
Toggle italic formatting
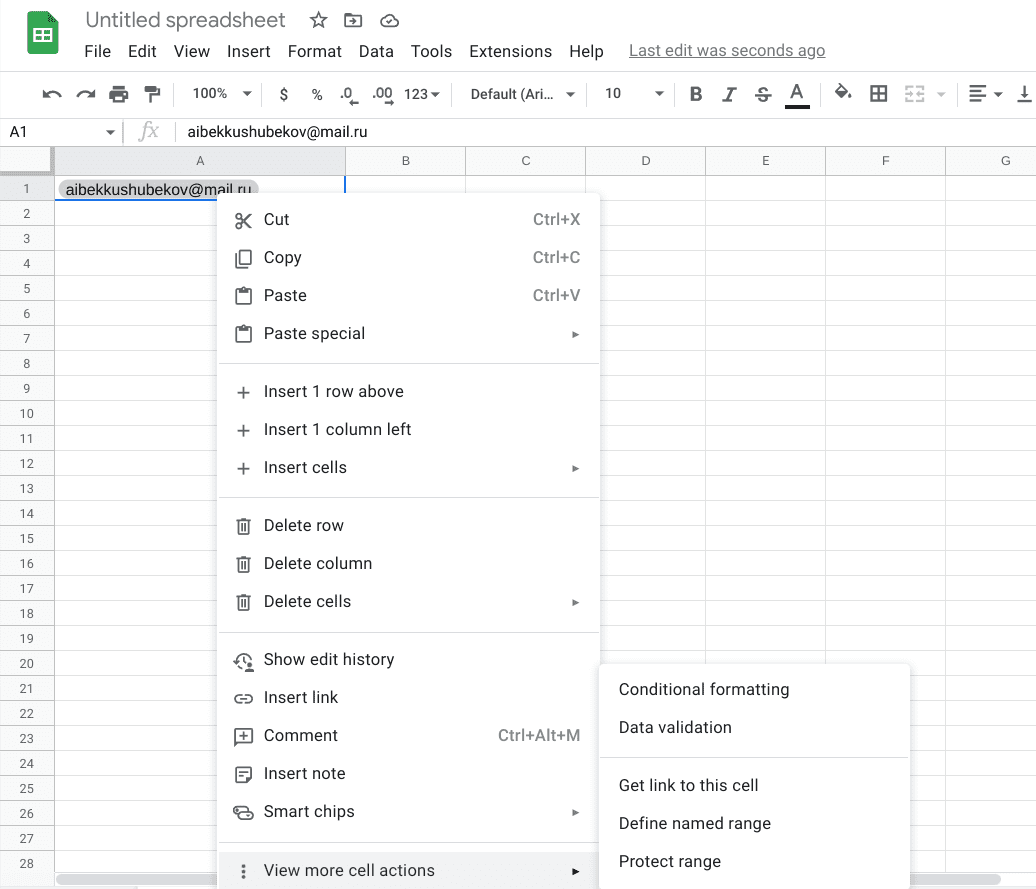729,94
